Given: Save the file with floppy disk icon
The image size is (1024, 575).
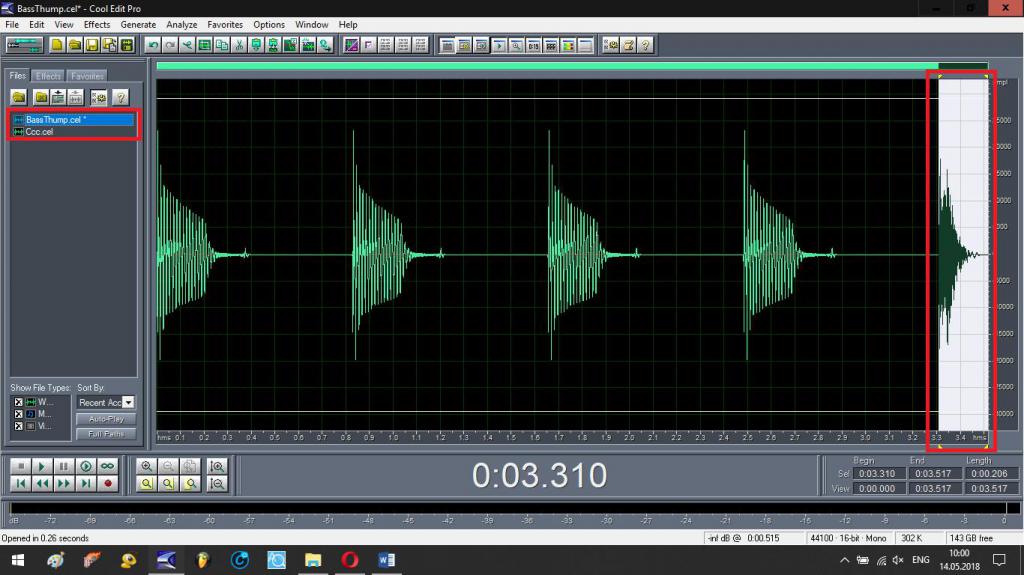Looking at the screenshot, I should pyautogui.click(x=92, y=45).
